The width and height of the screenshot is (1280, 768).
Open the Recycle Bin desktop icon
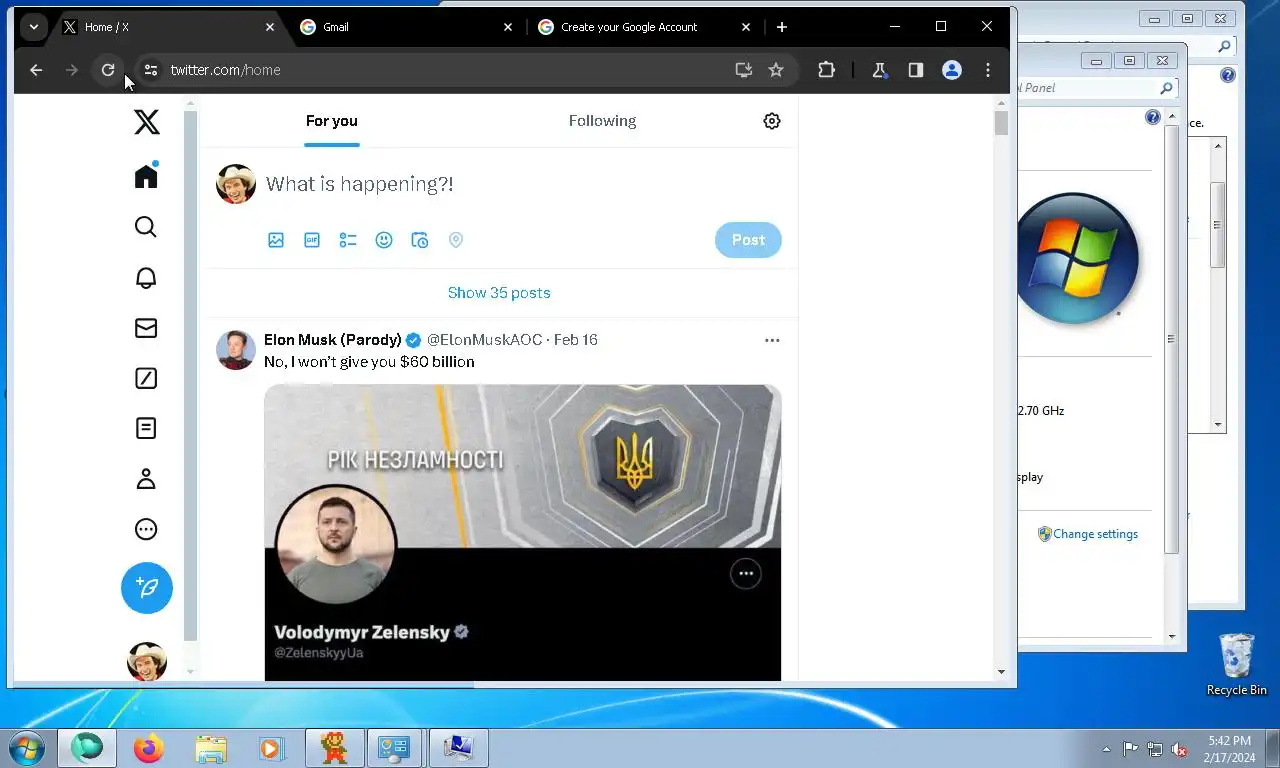click(x=1237, y=664)
